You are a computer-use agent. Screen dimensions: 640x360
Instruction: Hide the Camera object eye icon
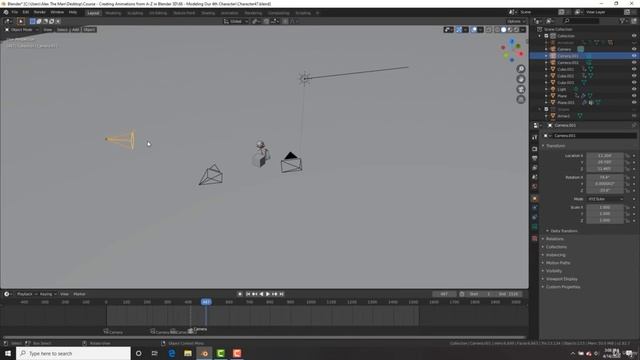pyautogui.click(x=634, y=49)
